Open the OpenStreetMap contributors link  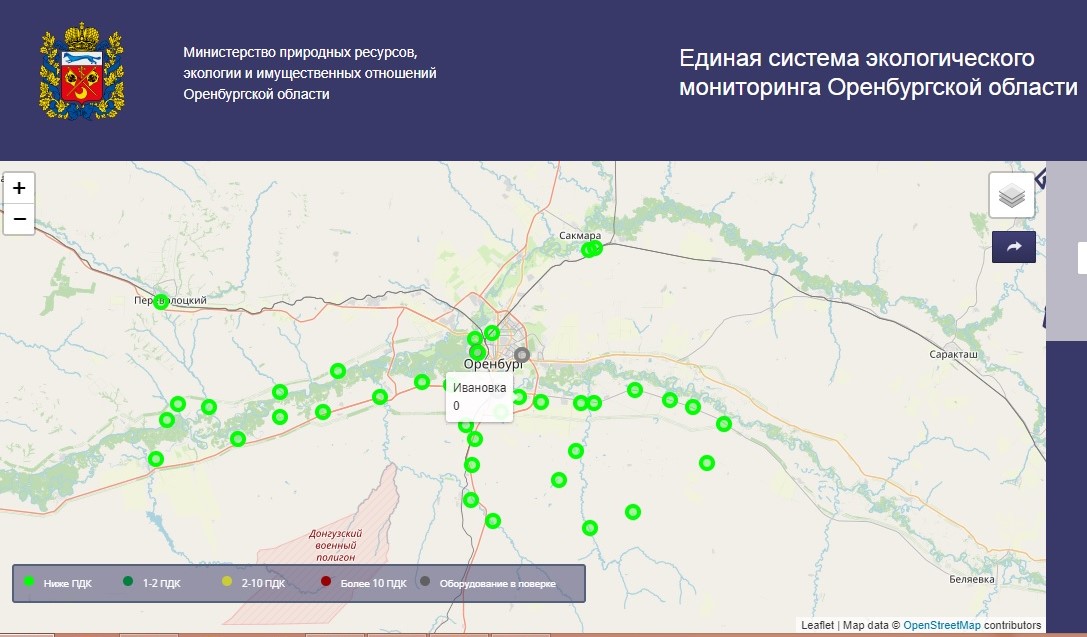pyautogui.click(x=943, y=625)
